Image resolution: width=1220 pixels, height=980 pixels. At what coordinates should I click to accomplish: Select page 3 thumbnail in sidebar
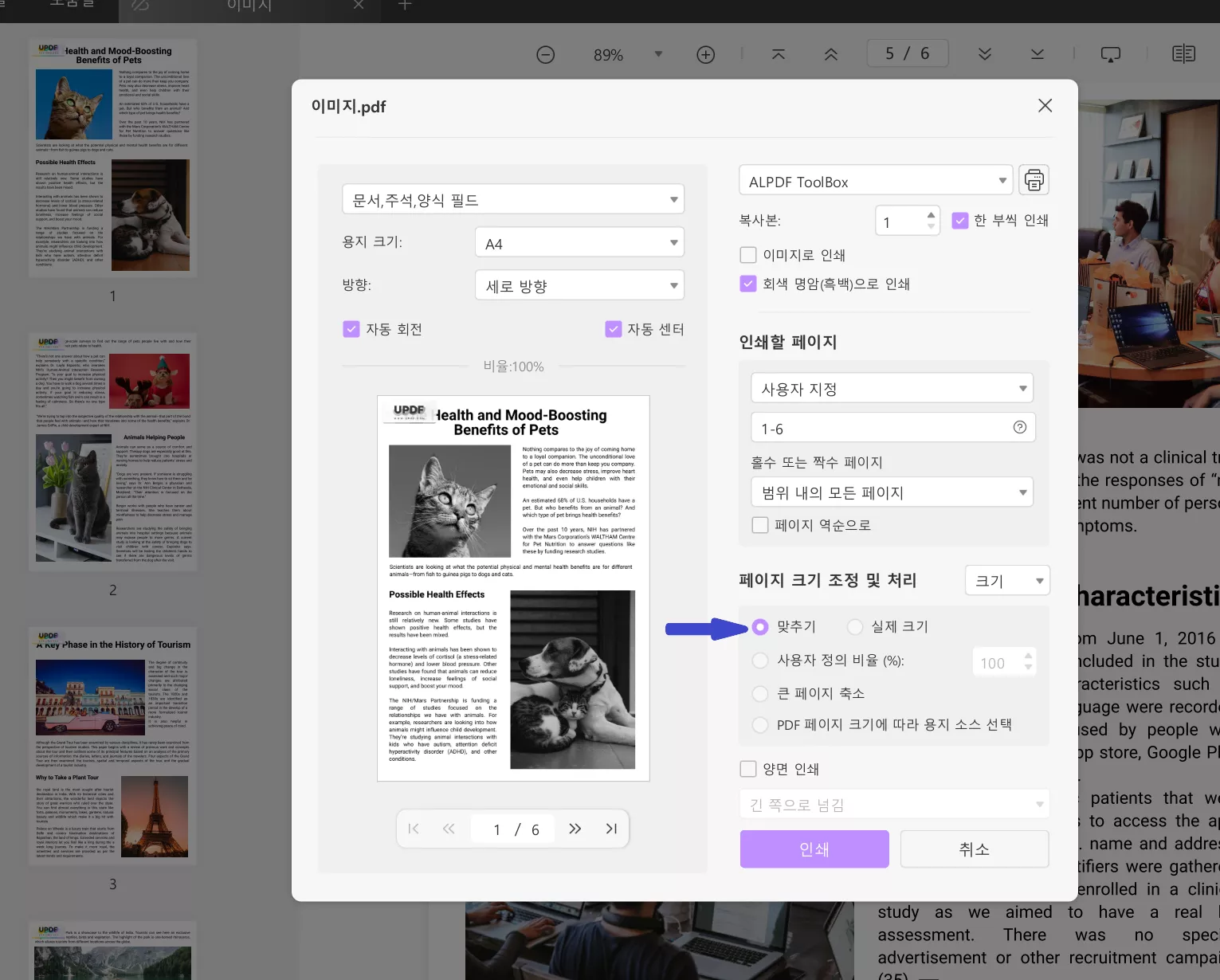[112, 746]
